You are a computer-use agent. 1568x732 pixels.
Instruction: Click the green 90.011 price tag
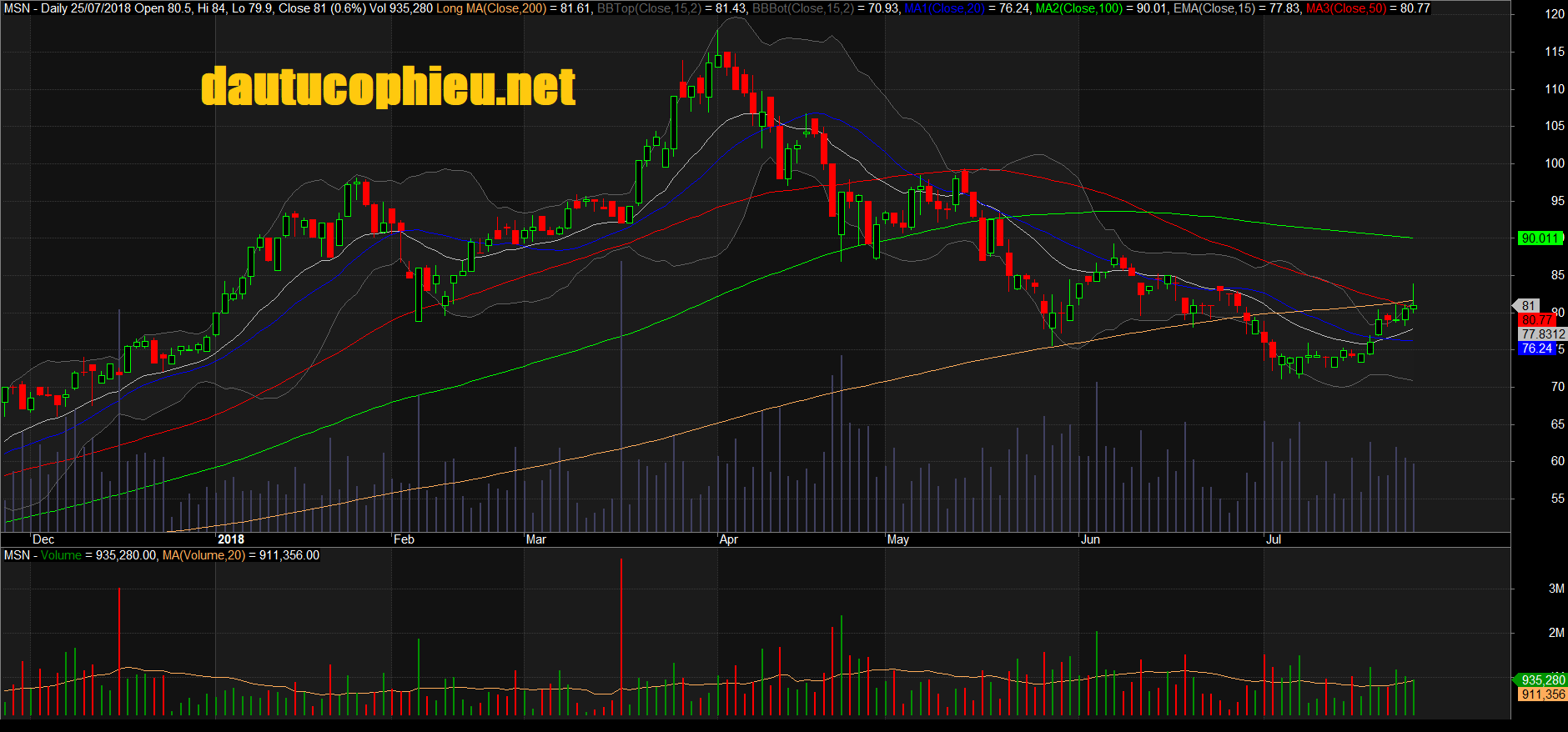pyautogui.click(x=1539, y=238)
